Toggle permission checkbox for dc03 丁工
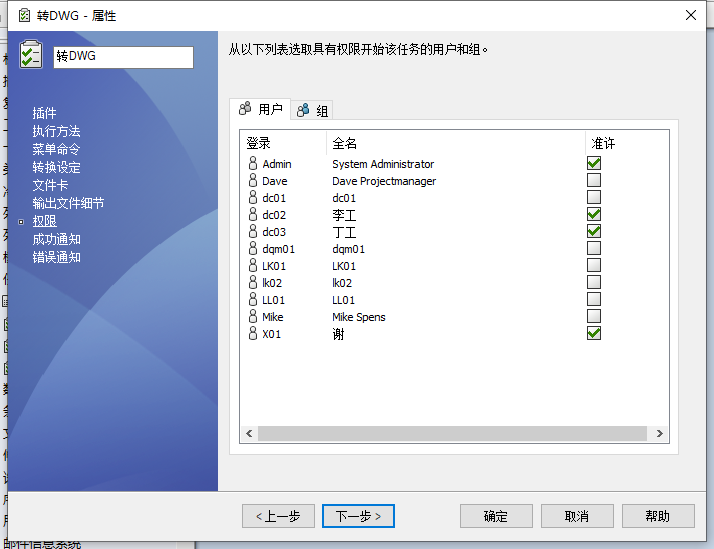 pyautogui.click(x=594, y=231)
